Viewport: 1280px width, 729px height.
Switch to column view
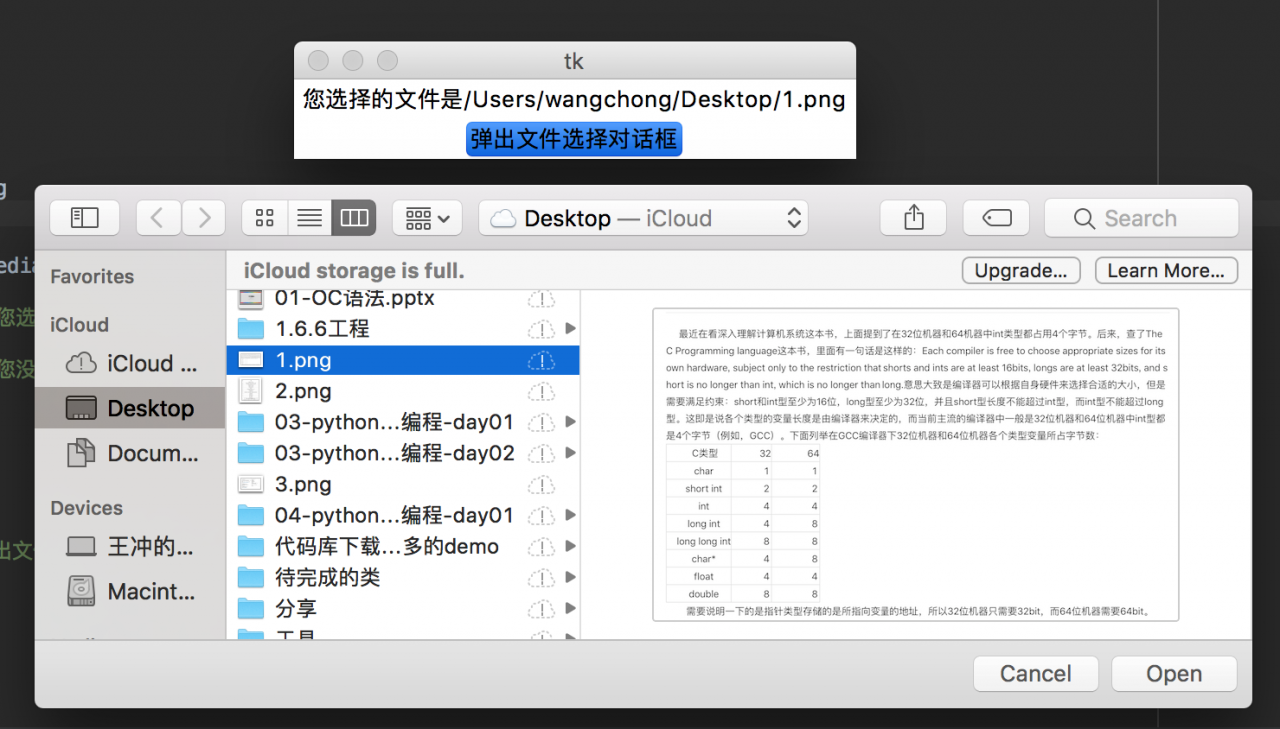(354, 218)
